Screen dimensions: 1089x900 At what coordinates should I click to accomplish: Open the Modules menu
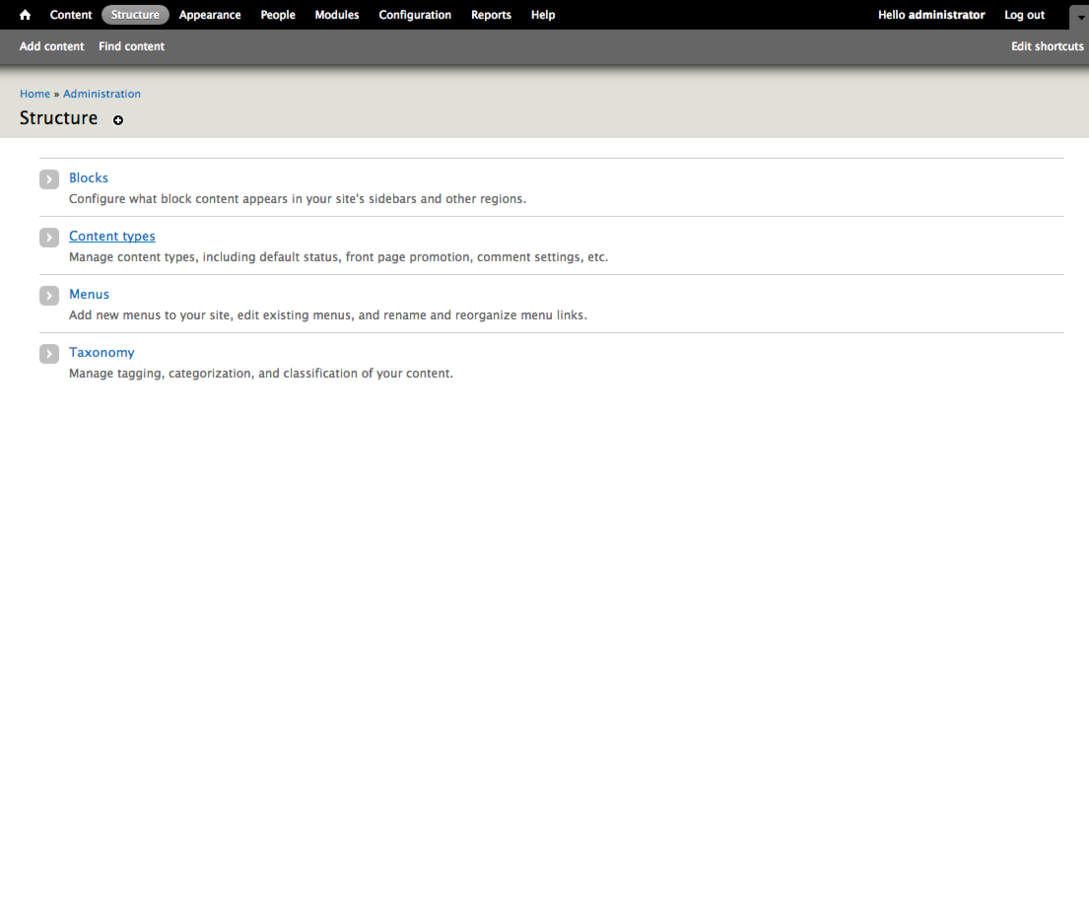[x=337, y=15]
